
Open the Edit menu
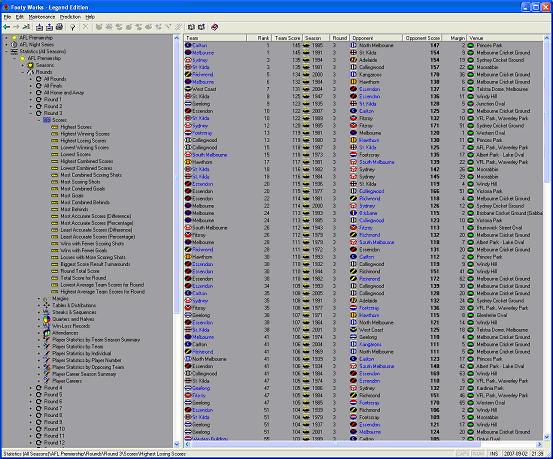[x=19, y=17]
